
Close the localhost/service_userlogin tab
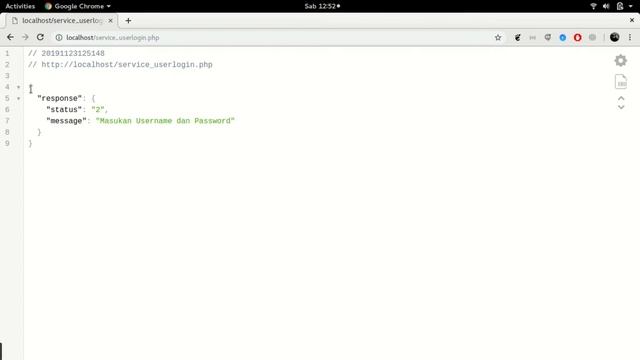pos(110,20)
